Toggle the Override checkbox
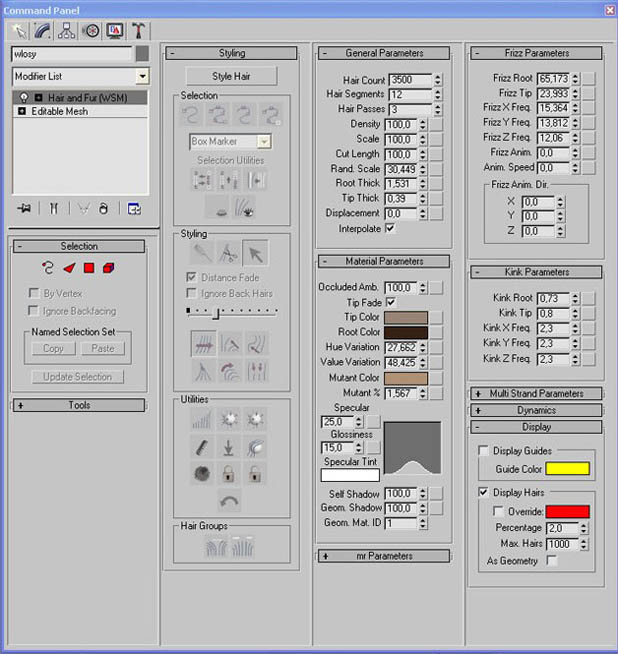 point(498,511)
